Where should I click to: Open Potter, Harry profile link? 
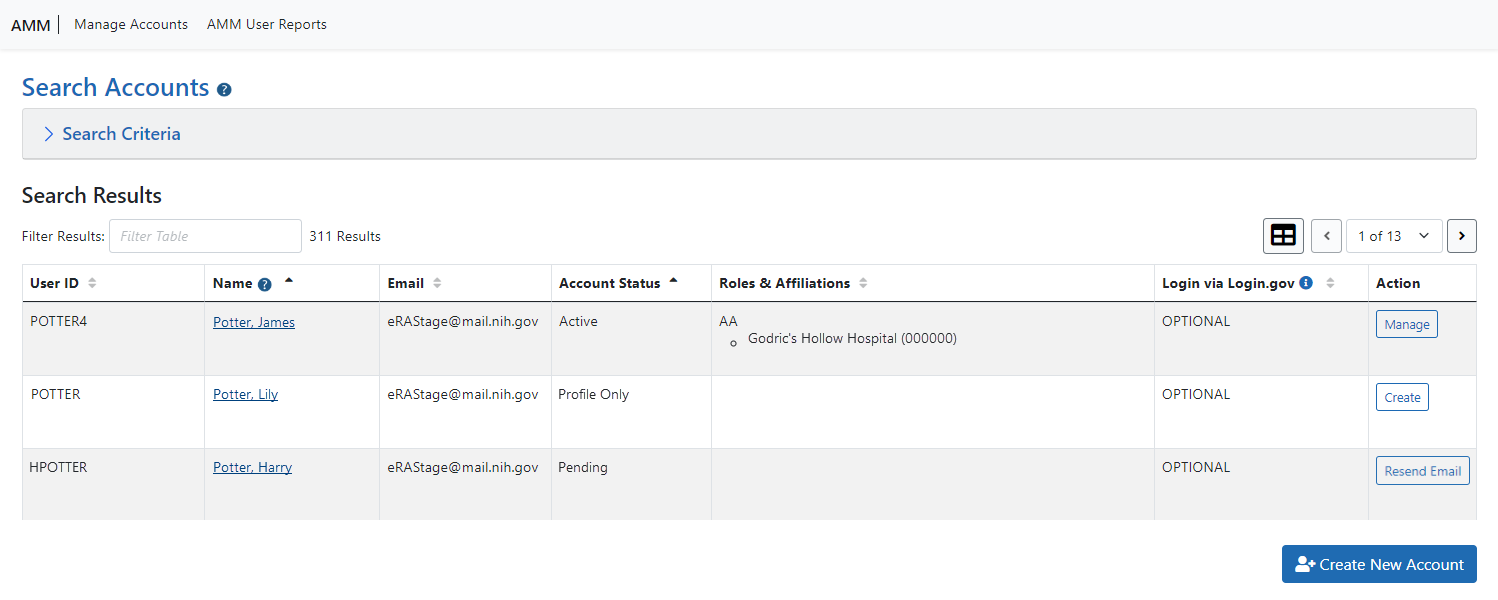pos(252,467)
